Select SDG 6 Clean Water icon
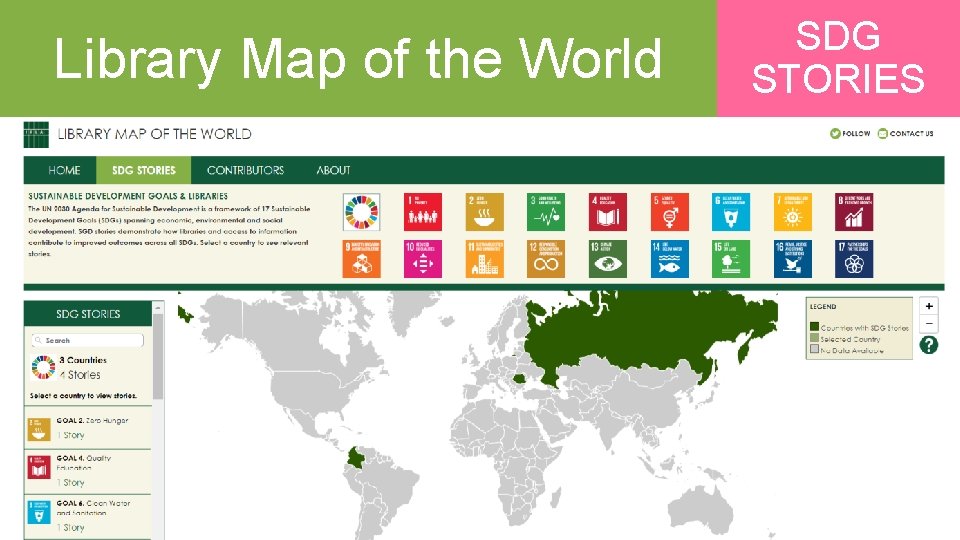 (x=730, y=212)
